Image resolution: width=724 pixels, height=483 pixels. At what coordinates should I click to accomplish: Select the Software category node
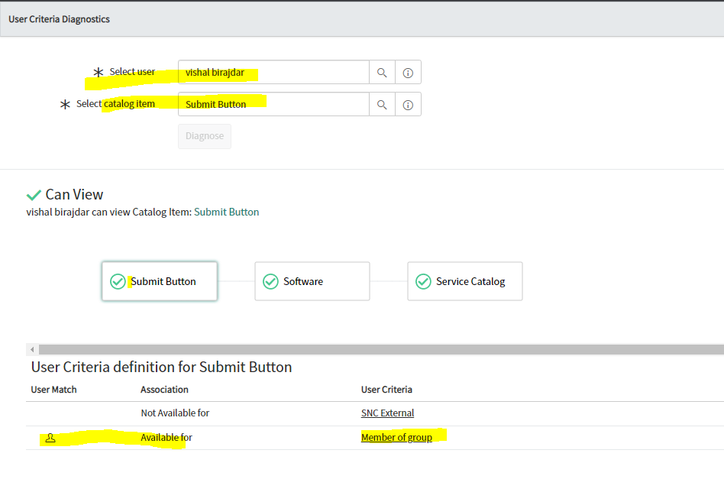312,281
